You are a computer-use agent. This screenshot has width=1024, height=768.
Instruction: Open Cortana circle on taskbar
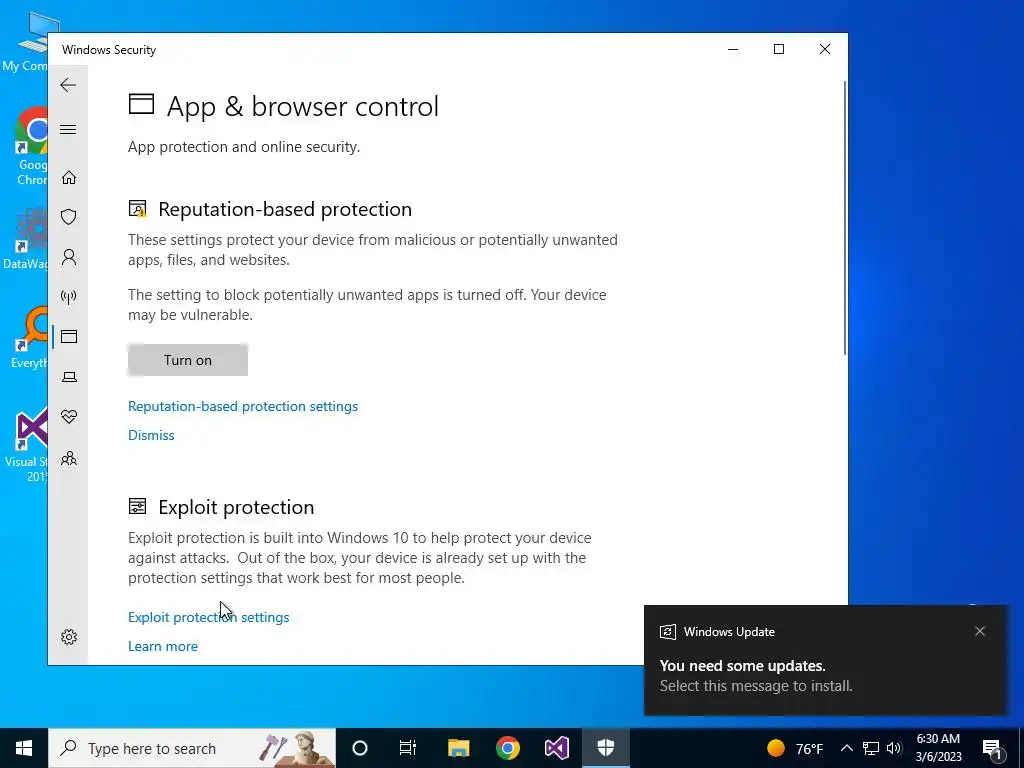tap(360, 748)
